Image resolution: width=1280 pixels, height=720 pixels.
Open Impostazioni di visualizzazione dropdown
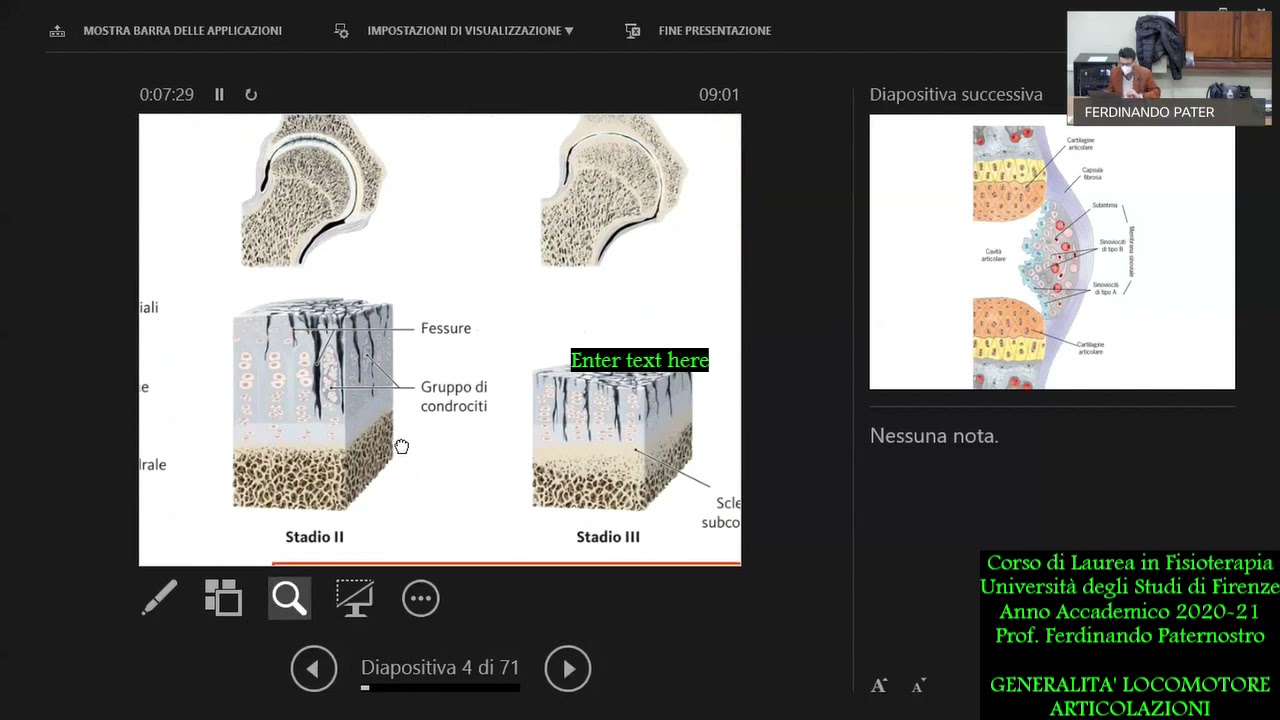click(x=454, y=31)
